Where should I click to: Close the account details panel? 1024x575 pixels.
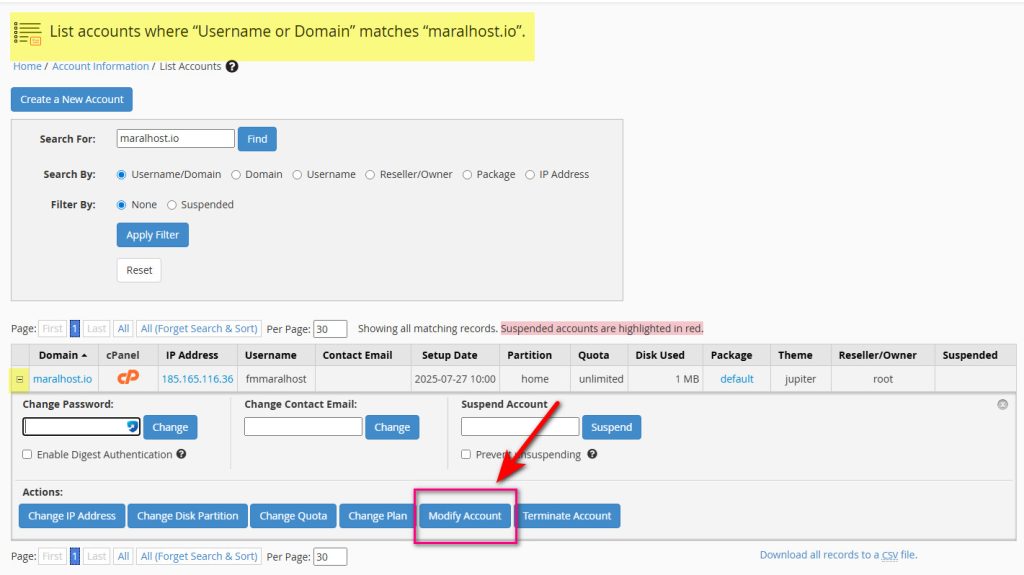pyautogui.click(x=1002, y=404)
